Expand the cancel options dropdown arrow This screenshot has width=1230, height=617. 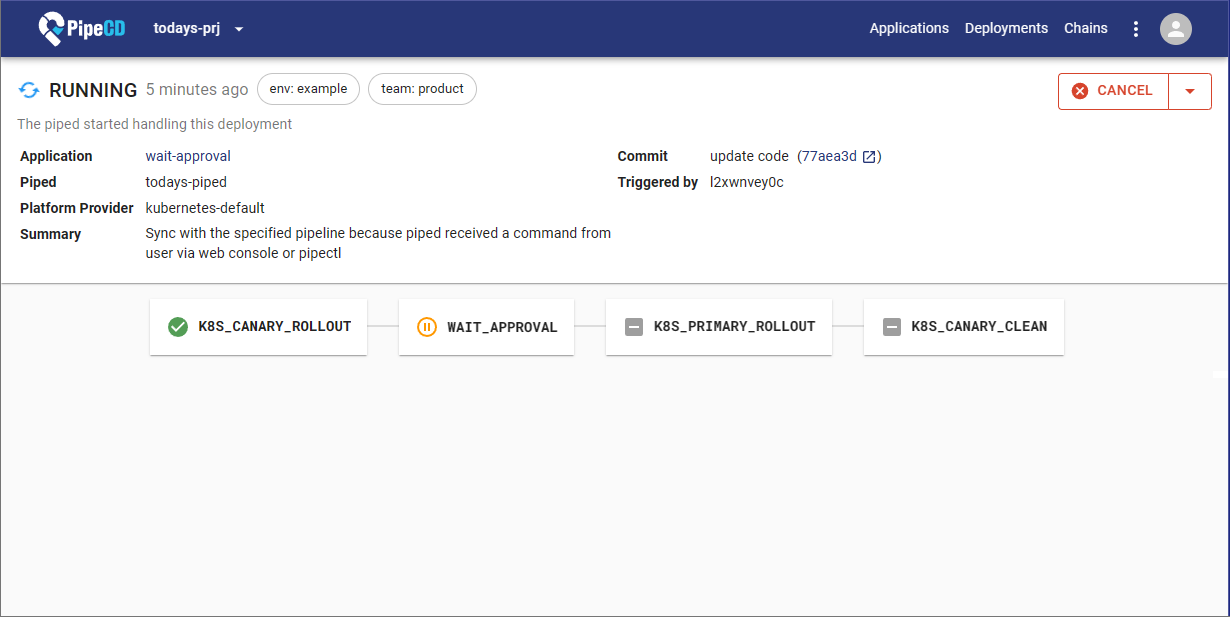(1189, 91)
